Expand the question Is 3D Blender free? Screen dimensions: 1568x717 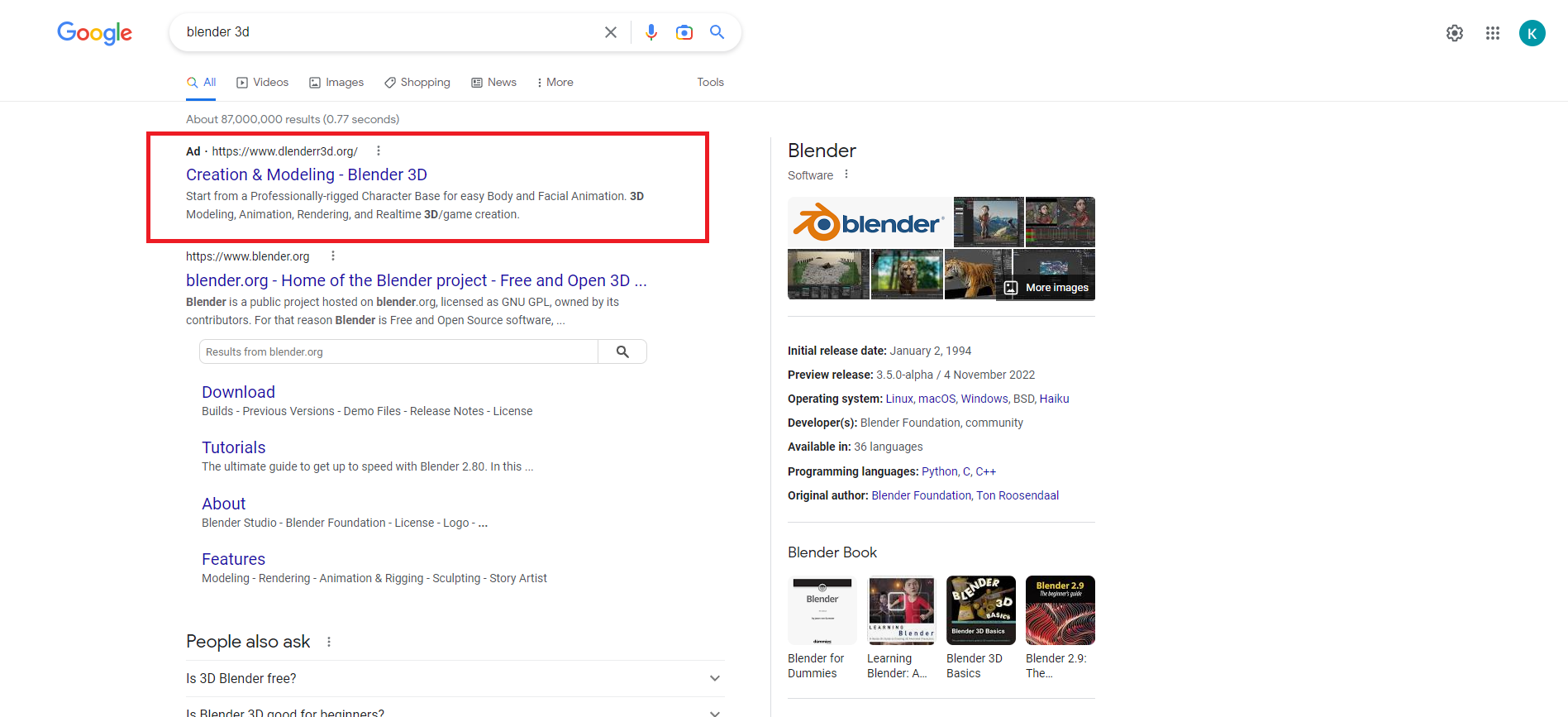pyautogui.click(x=455, y=678)
